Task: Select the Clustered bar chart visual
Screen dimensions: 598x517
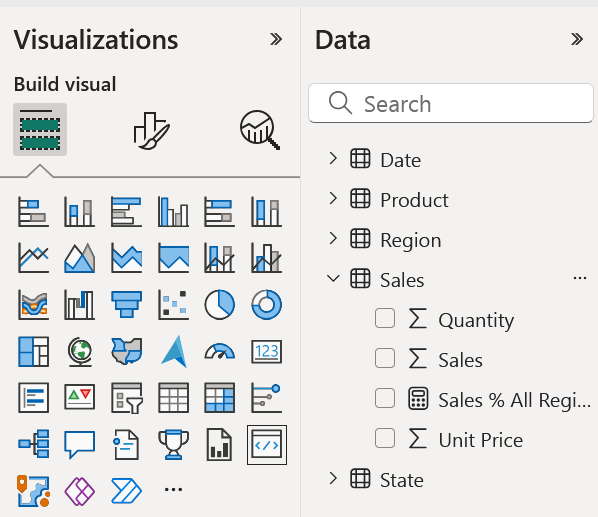Action: pos(127,212)
